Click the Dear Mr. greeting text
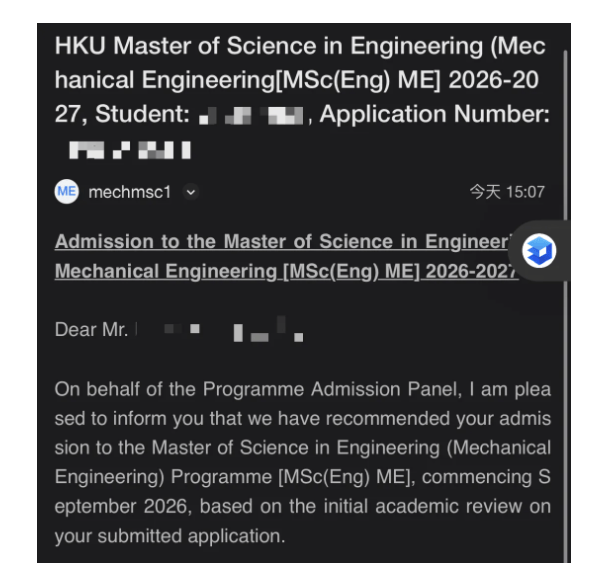The width and height of the screenshot is (607, 577). pyautogui.click(x=91, y=330)
